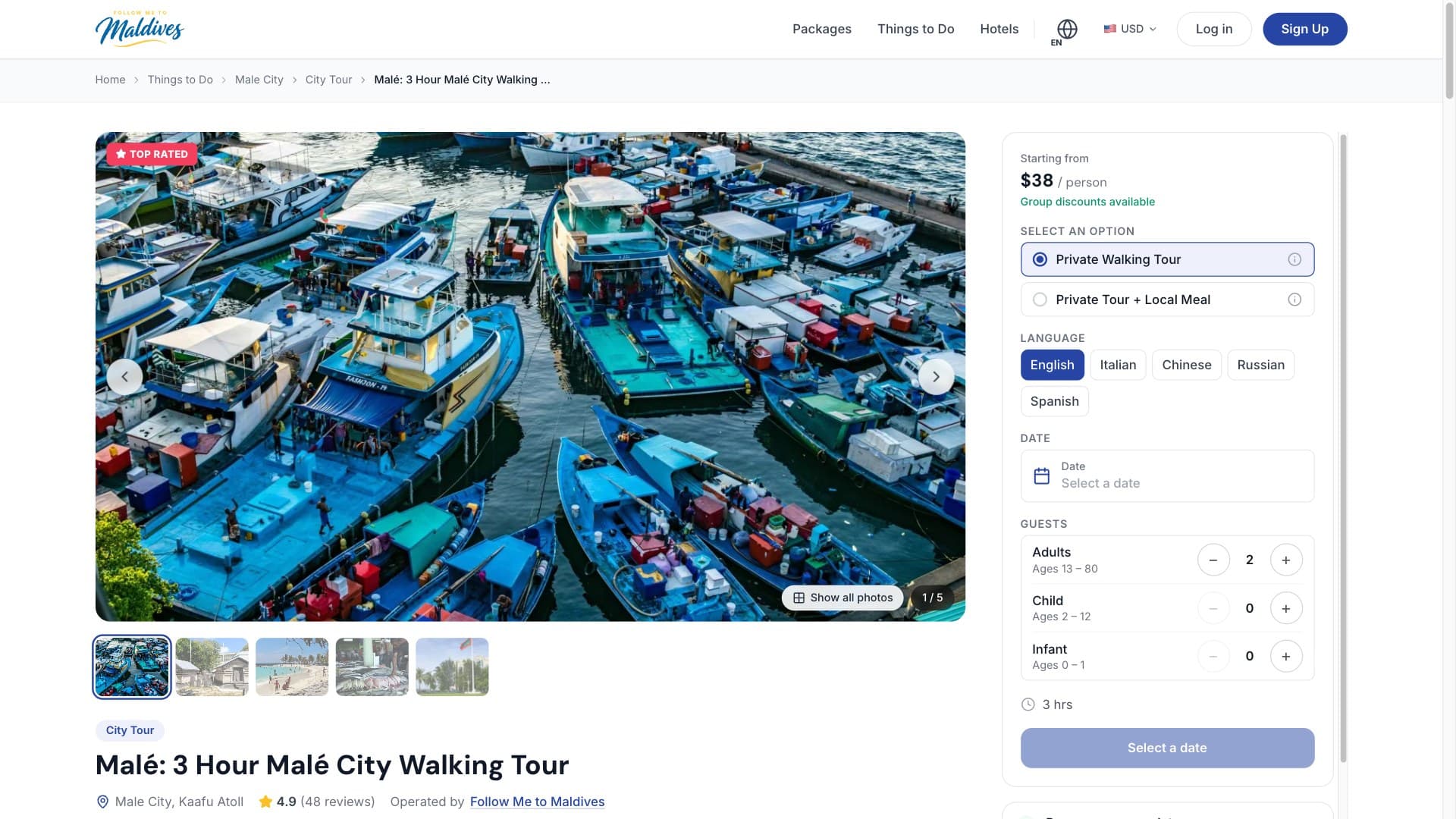Screen dimensions: 1456x819
Task: Go to City Tour breadcrumb
Action: tap(328, 80)
